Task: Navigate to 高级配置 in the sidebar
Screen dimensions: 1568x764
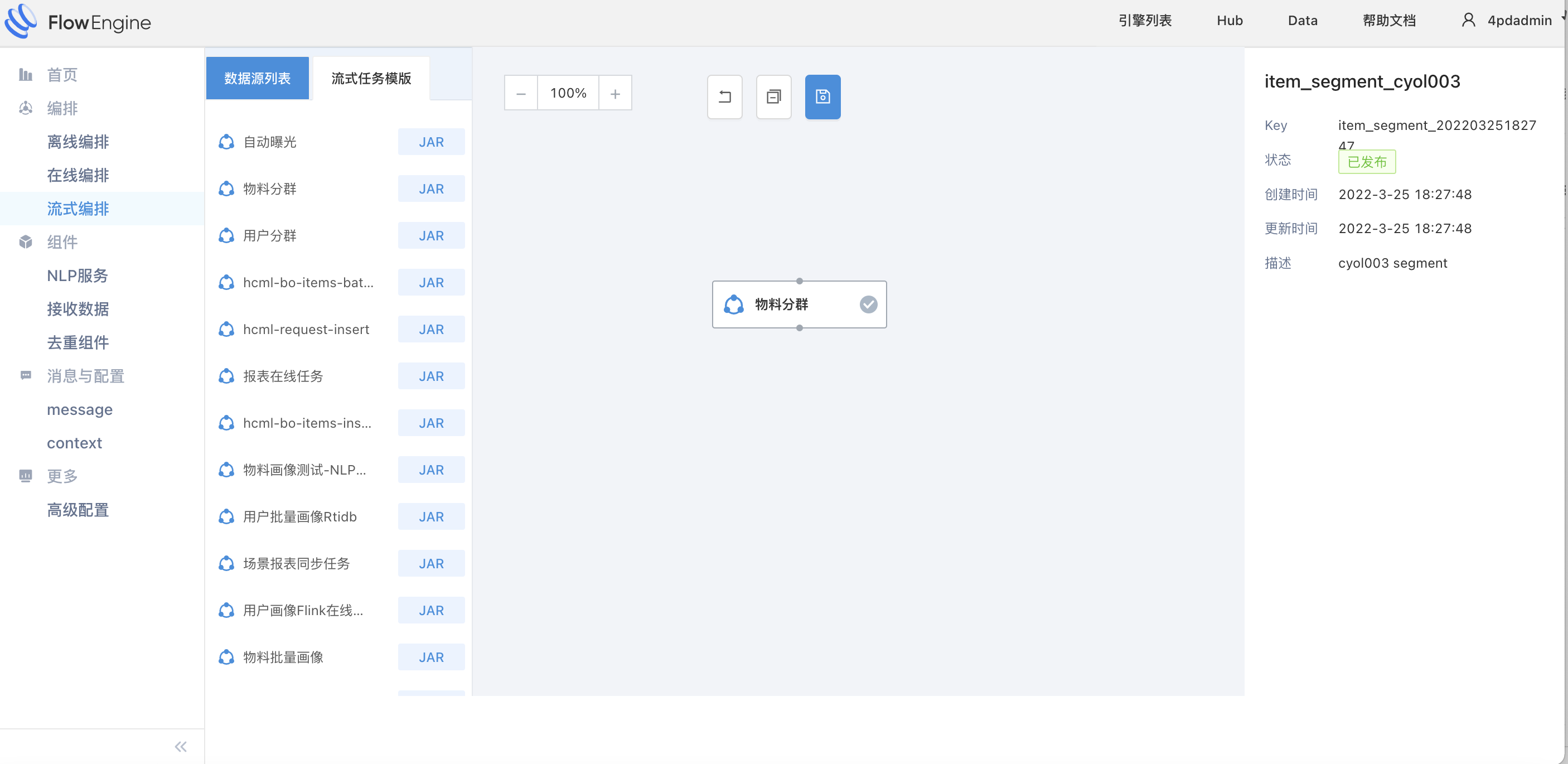Action: tap(78, 510)
